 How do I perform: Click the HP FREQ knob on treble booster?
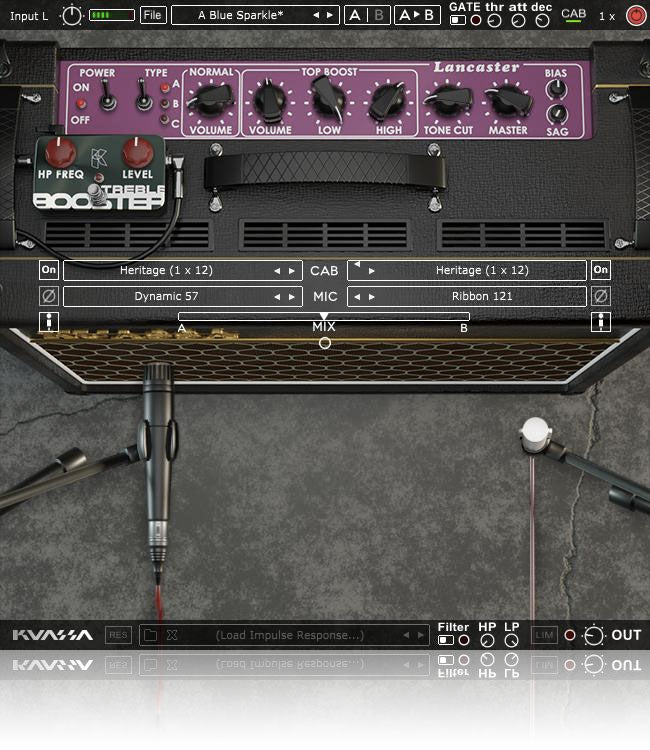[60, 151]
